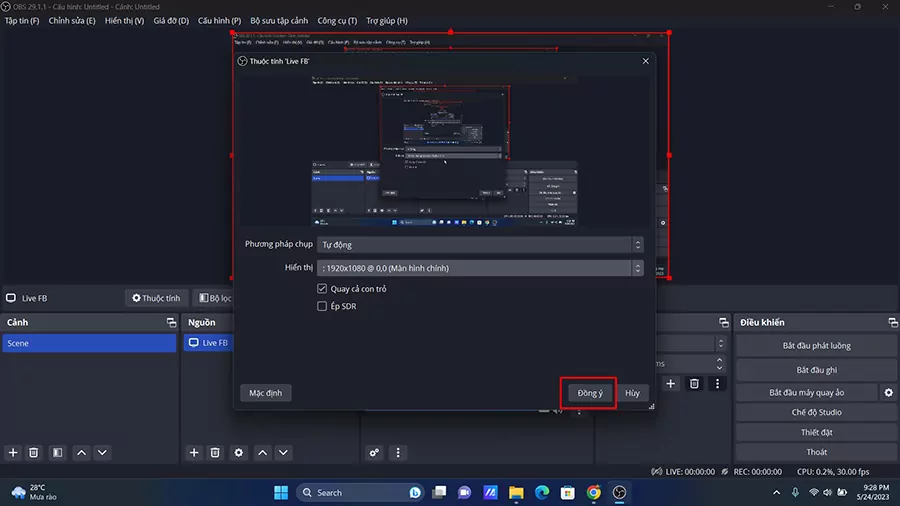The width and height of the screenshot is (900, 506).
Task: Open transition options three-dot menu
Action: pos(717,383)
